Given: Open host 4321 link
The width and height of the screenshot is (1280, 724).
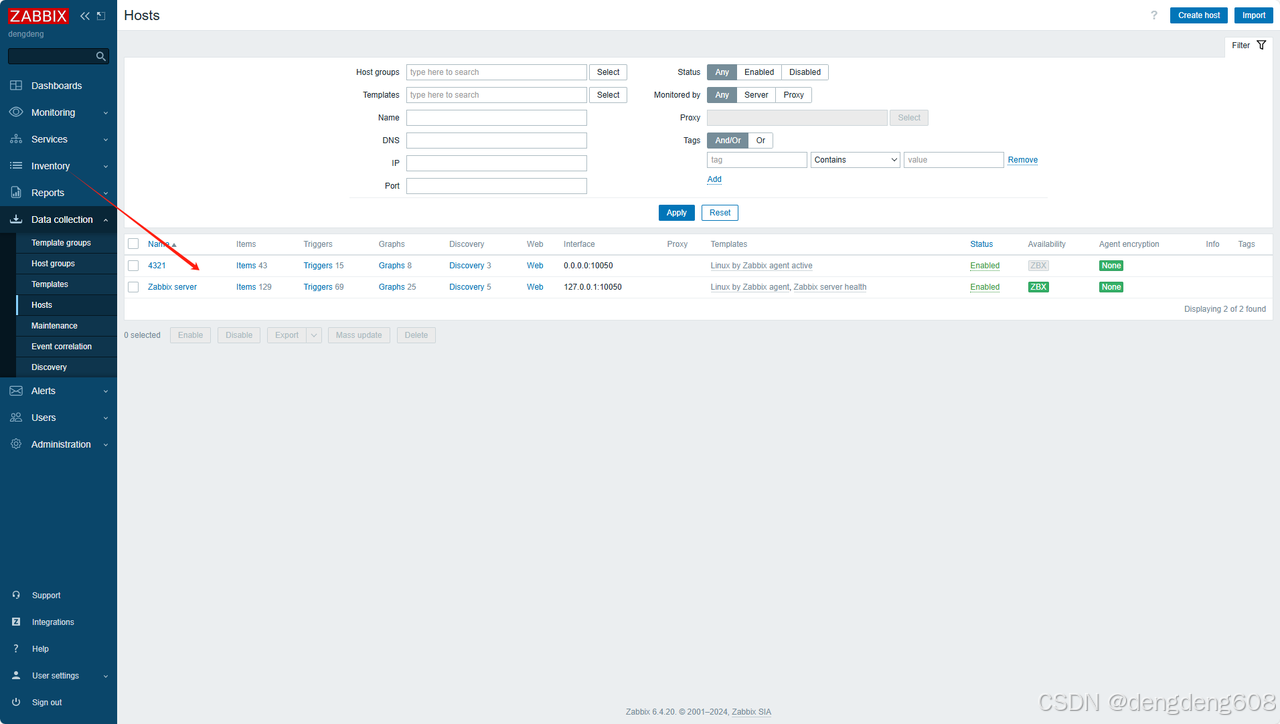Looking at the screenshot, I should click(x=157, y=266).
